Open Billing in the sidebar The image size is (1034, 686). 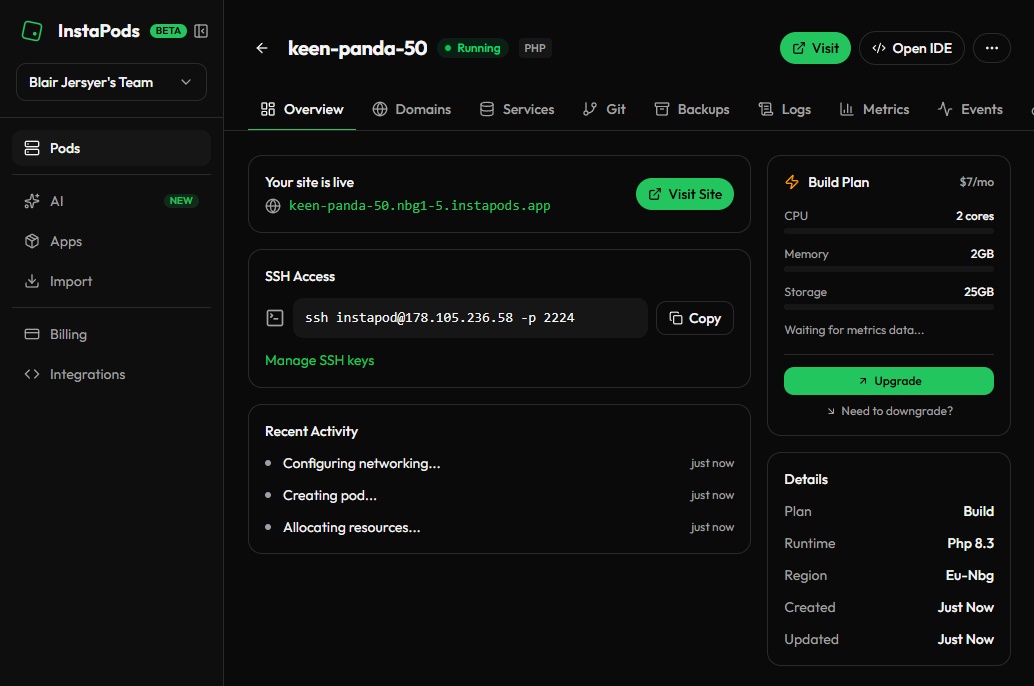(111, 334)
